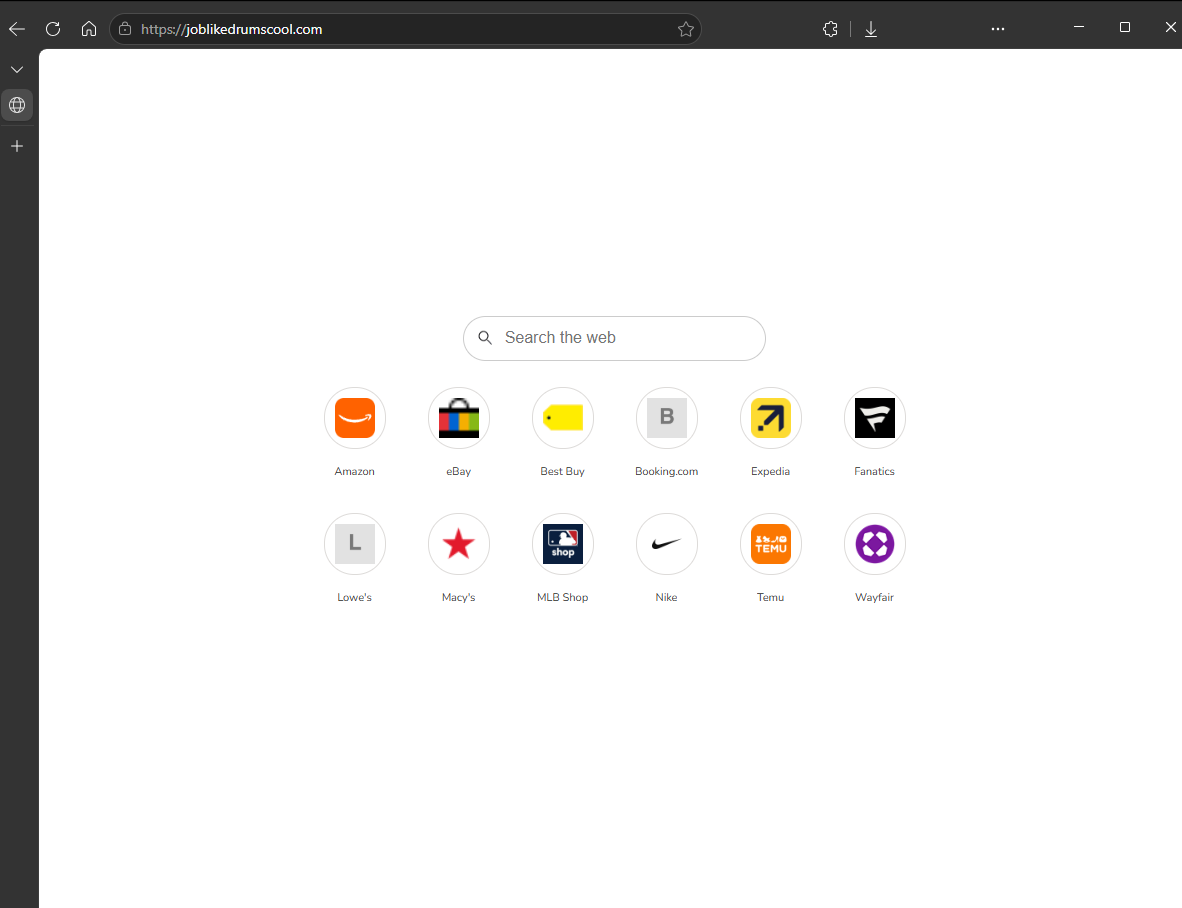Minimize the browser window
Viewport: 1182px width, 908px height.
pyautogui.click(x=1079, y=27)
